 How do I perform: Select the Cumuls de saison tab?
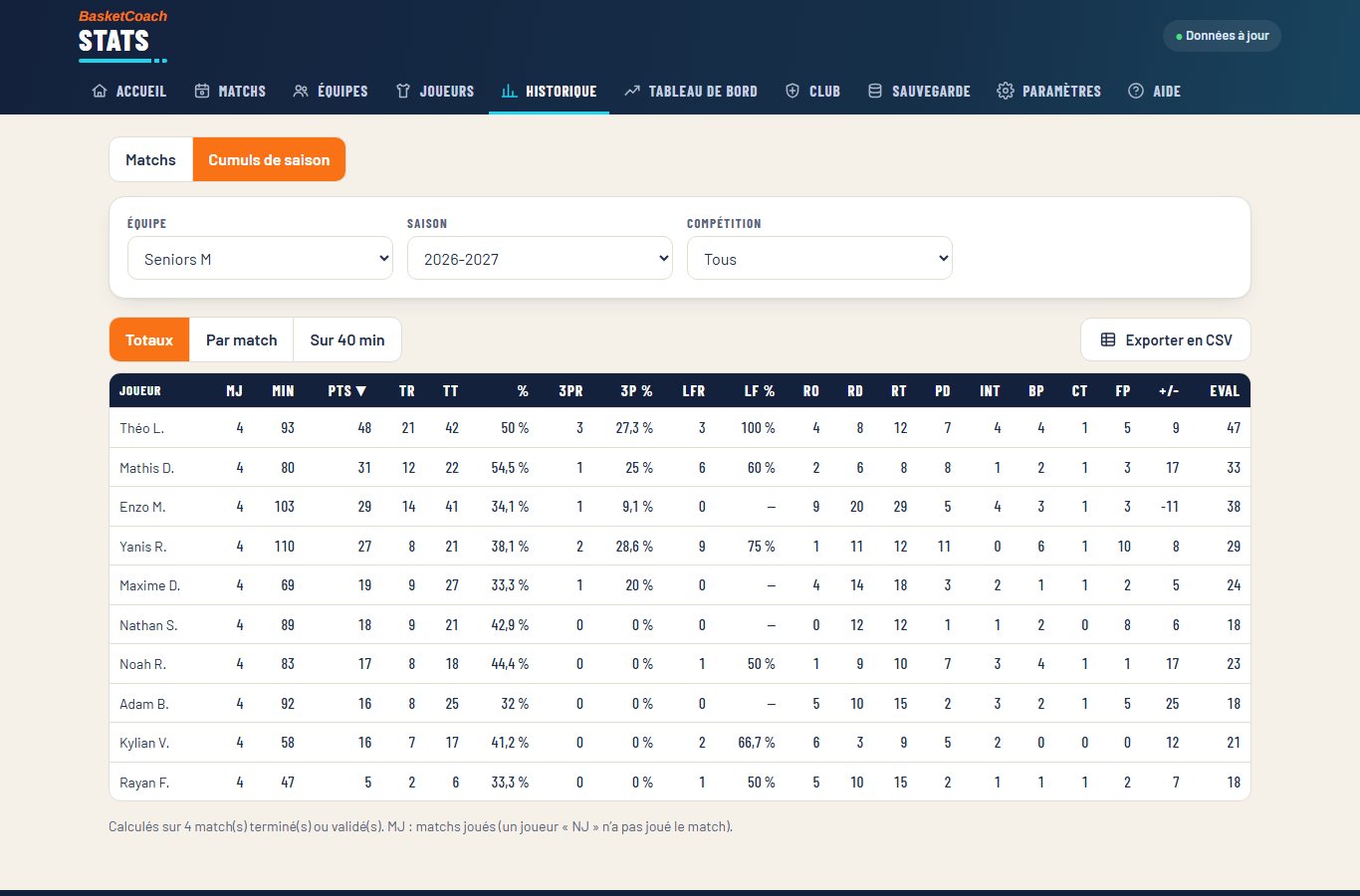[269, 159]
